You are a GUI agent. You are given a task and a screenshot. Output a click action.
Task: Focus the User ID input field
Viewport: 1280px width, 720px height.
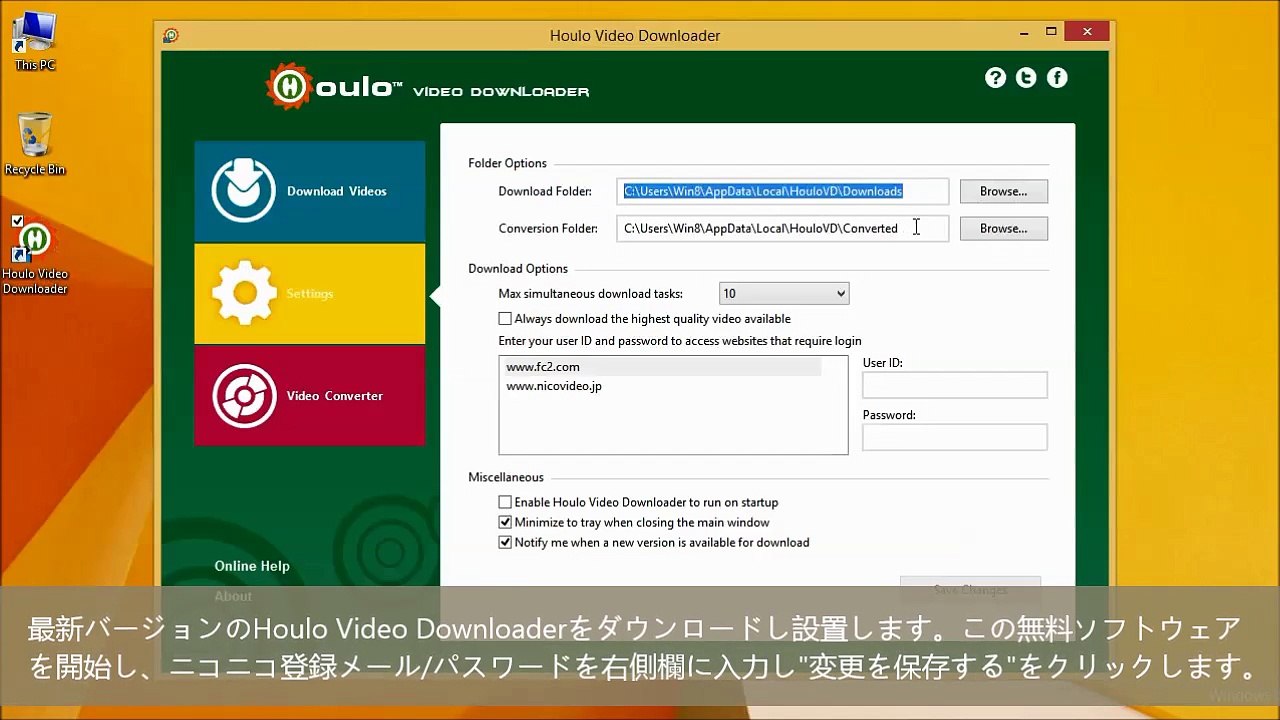955,385
